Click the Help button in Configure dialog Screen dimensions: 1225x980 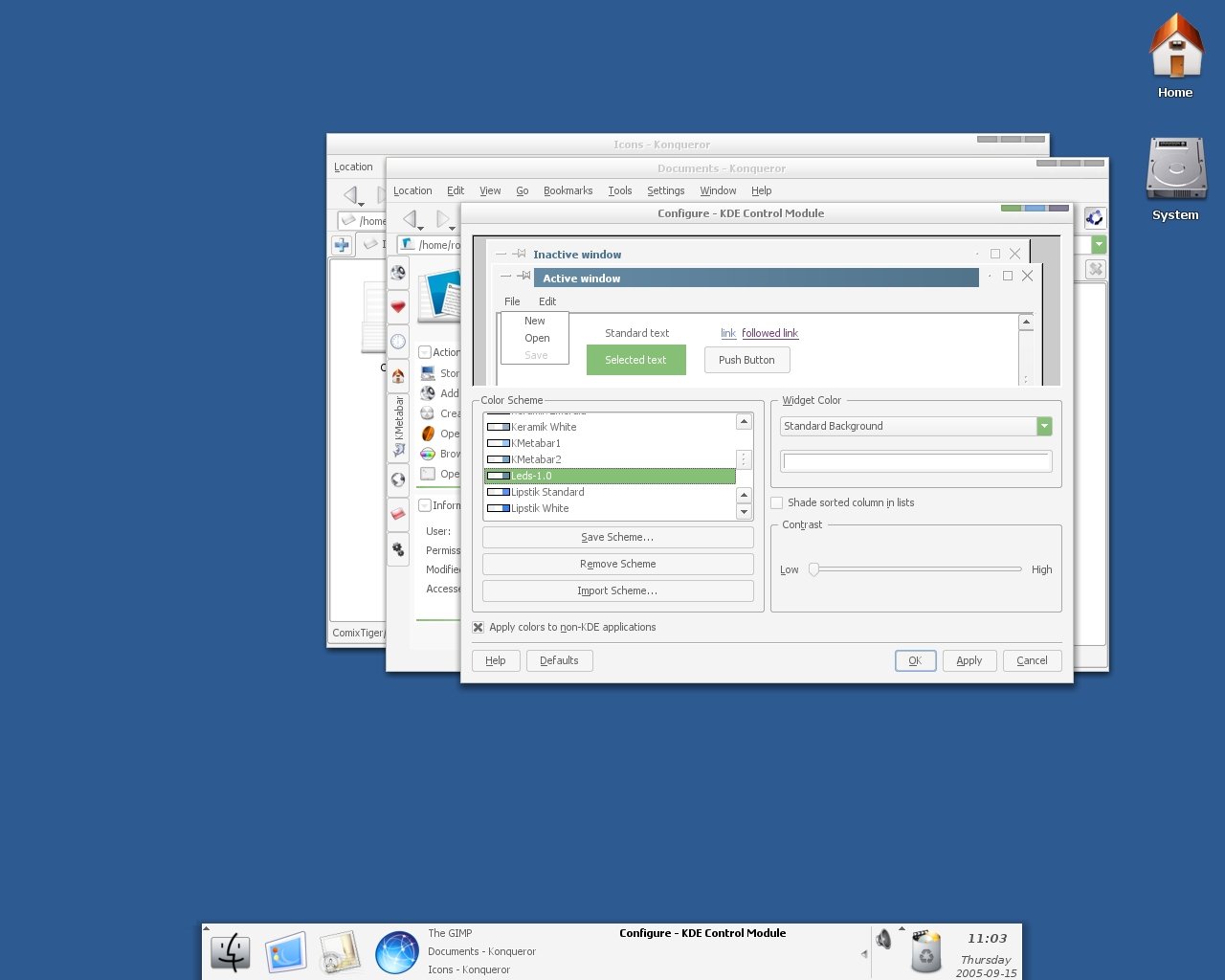(x=496, y=660)
